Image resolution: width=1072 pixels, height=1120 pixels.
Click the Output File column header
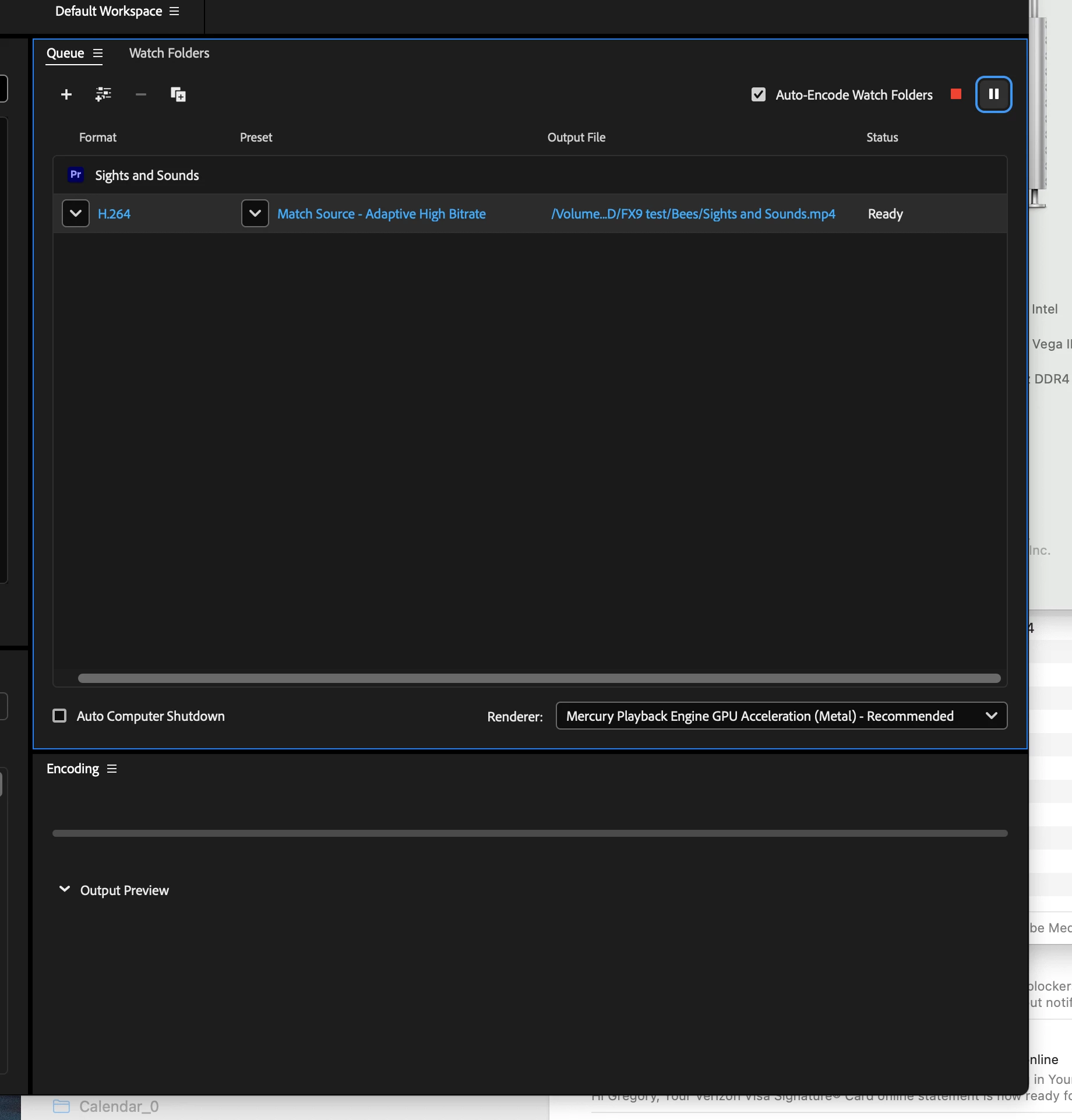(576, 138)
